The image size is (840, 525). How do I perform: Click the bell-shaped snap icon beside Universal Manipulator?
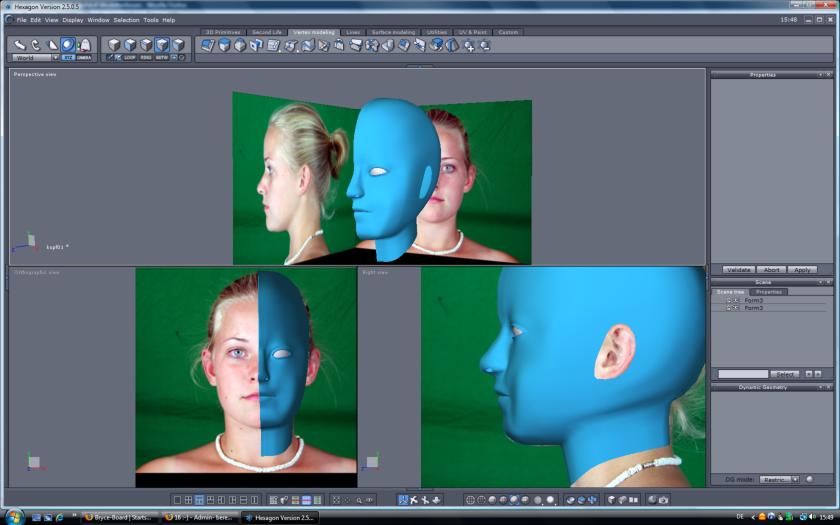[85, 45]
